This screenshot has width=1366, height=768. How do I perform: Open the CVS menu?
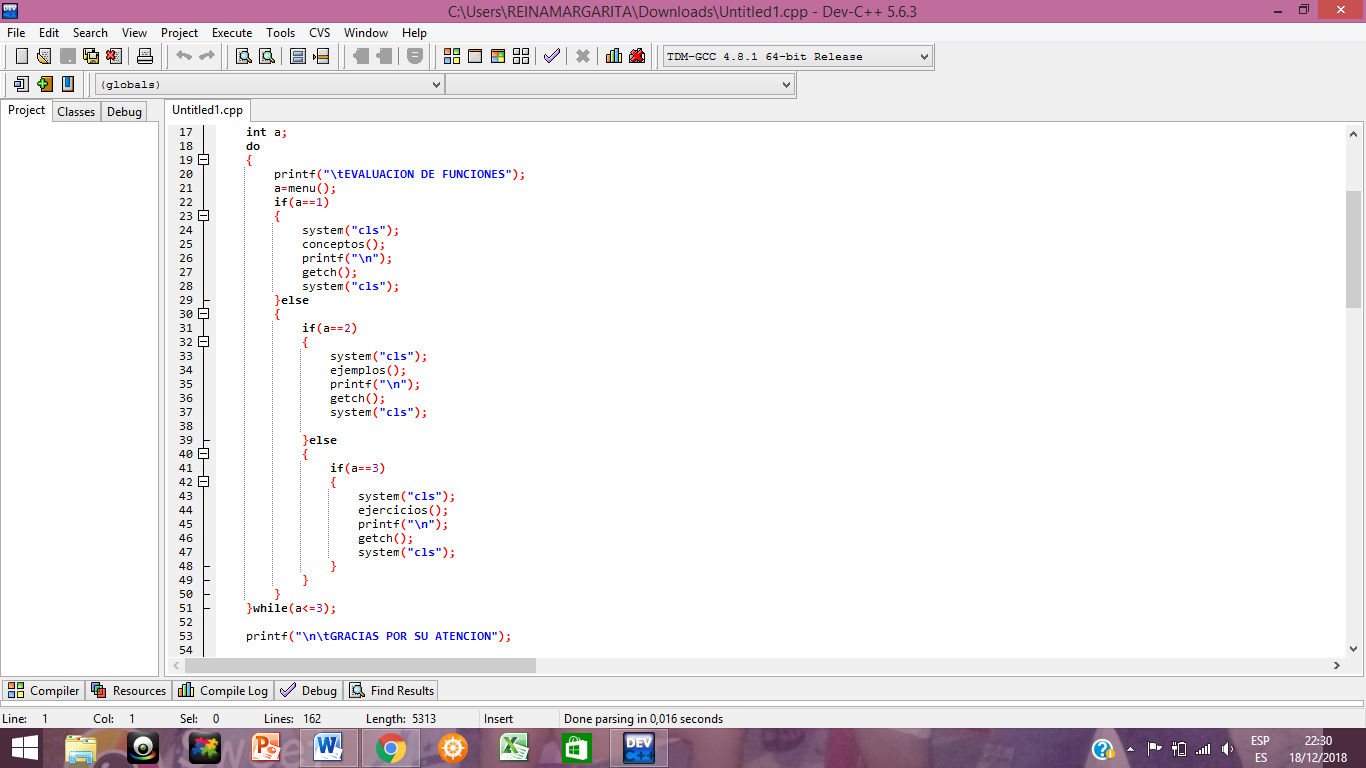pyautogui.click(x=319, y=33)
